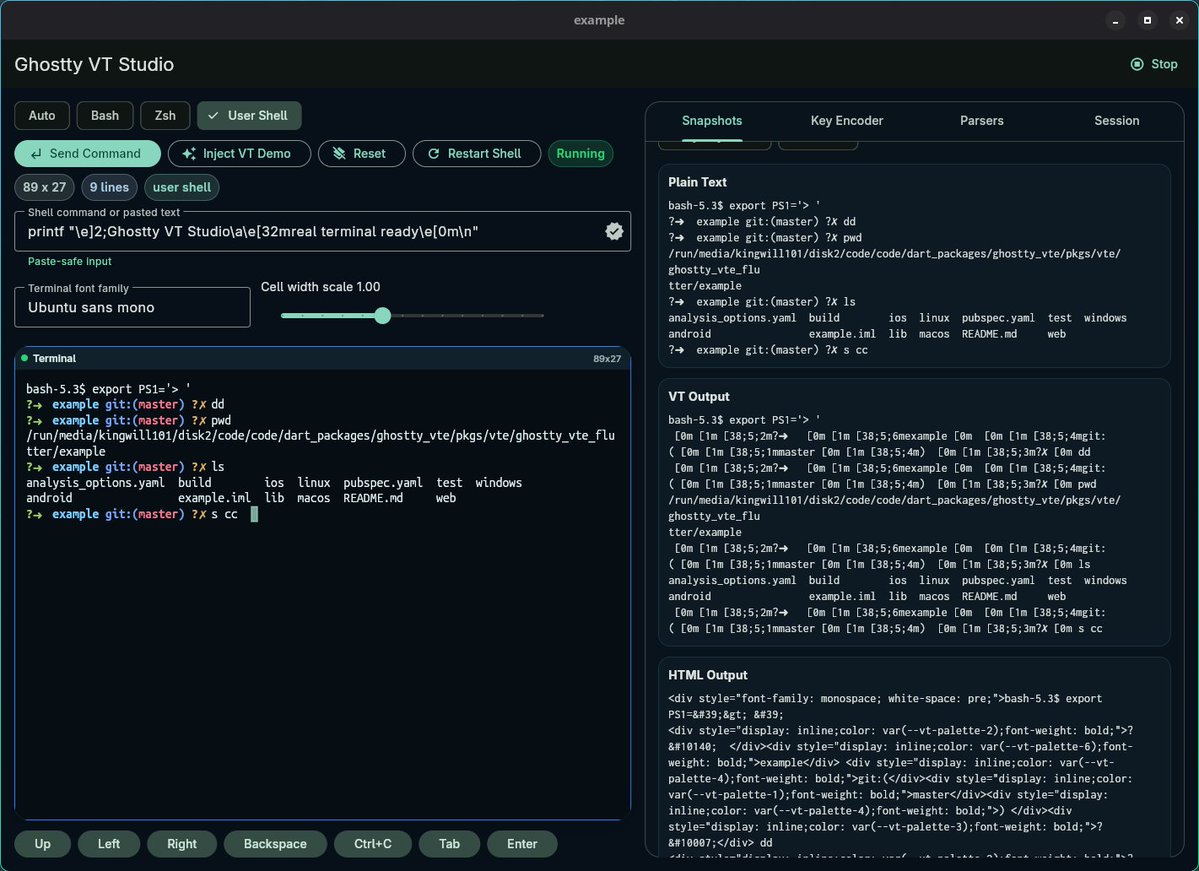Click the verified badge icon in the command field
Image resolution: width=1199 pixels, height=871 pixels.
[613, 232]
